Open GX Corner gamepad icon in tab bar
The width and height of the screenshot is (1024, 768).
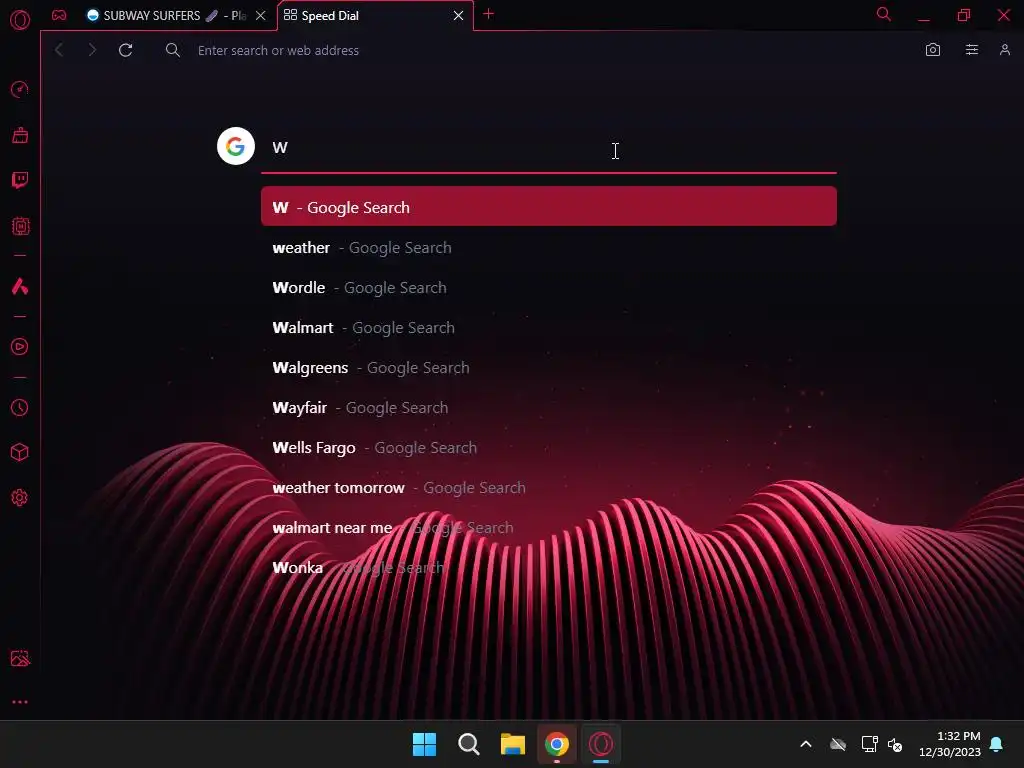tap(59, 15)
